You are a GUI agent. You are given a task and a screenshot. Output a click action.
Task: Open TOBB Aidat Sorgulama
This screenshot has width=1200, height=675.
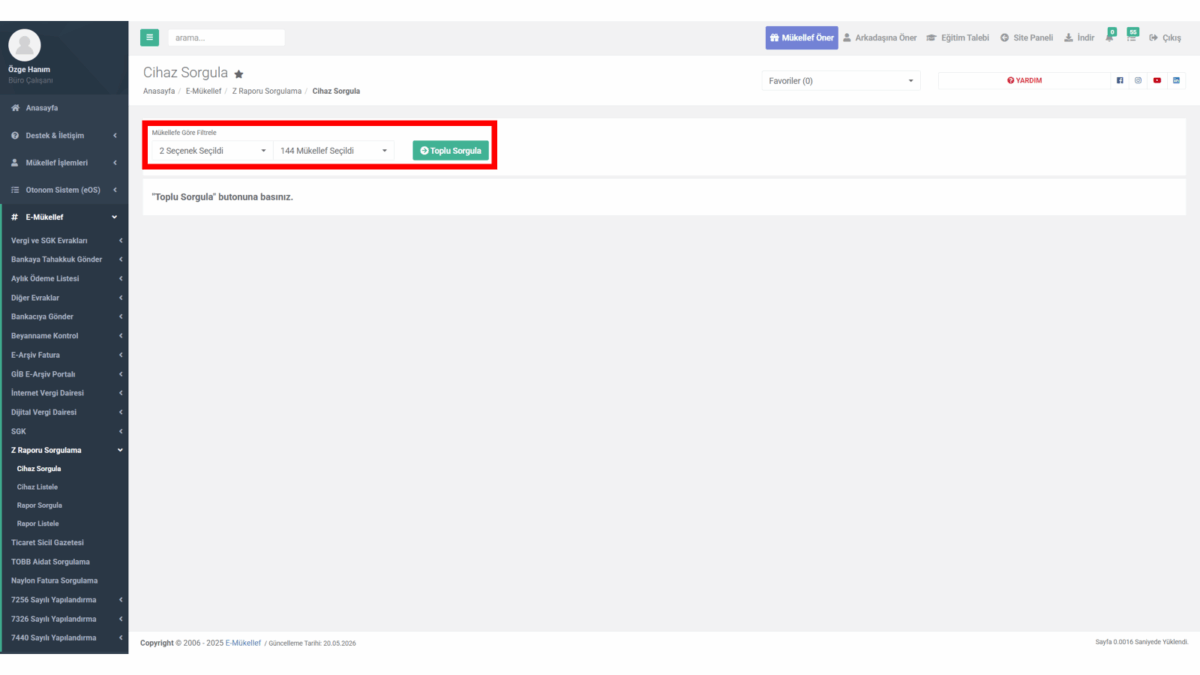click(64, 561)
